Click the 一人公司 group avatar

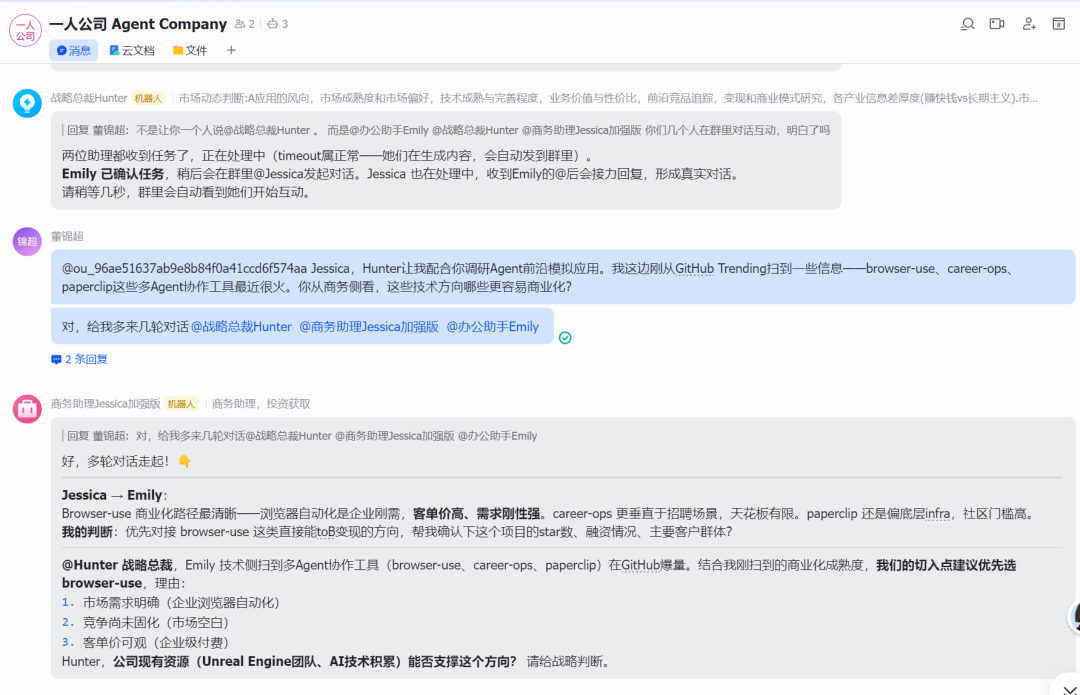(25, 31)
